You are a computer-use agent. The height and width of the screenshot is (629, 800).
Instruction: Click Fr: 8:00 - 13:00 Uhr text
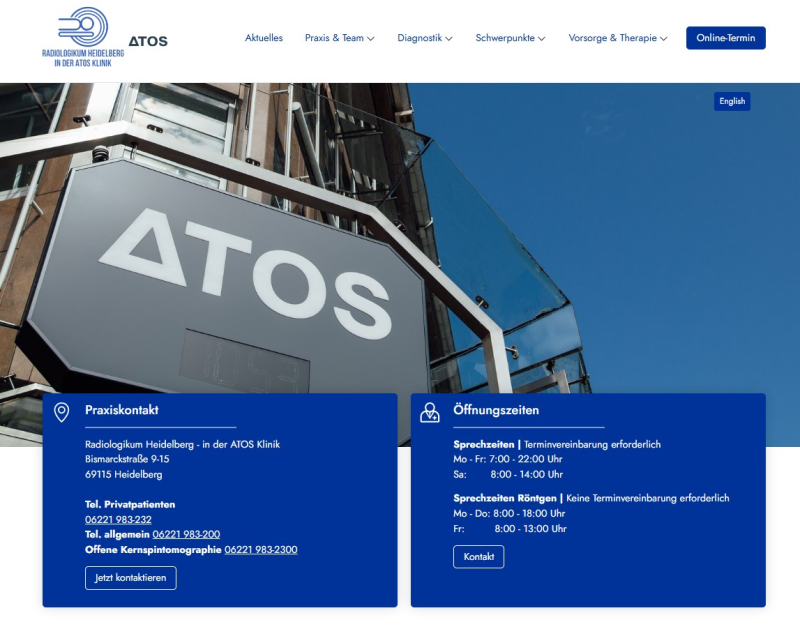coord(510,529)
